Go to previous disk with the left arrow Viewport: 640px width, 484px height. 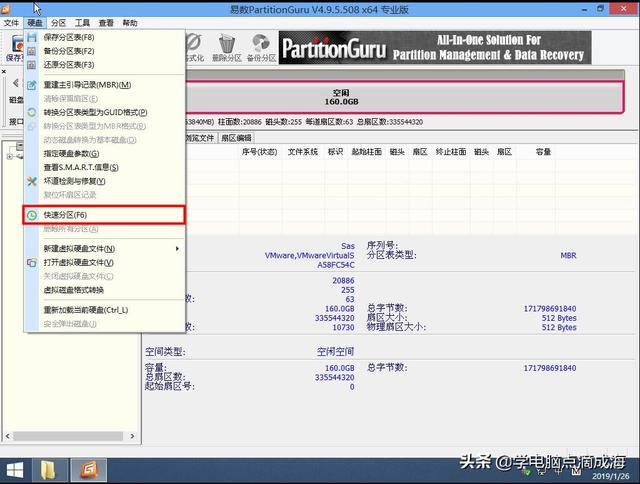(16, 83)
